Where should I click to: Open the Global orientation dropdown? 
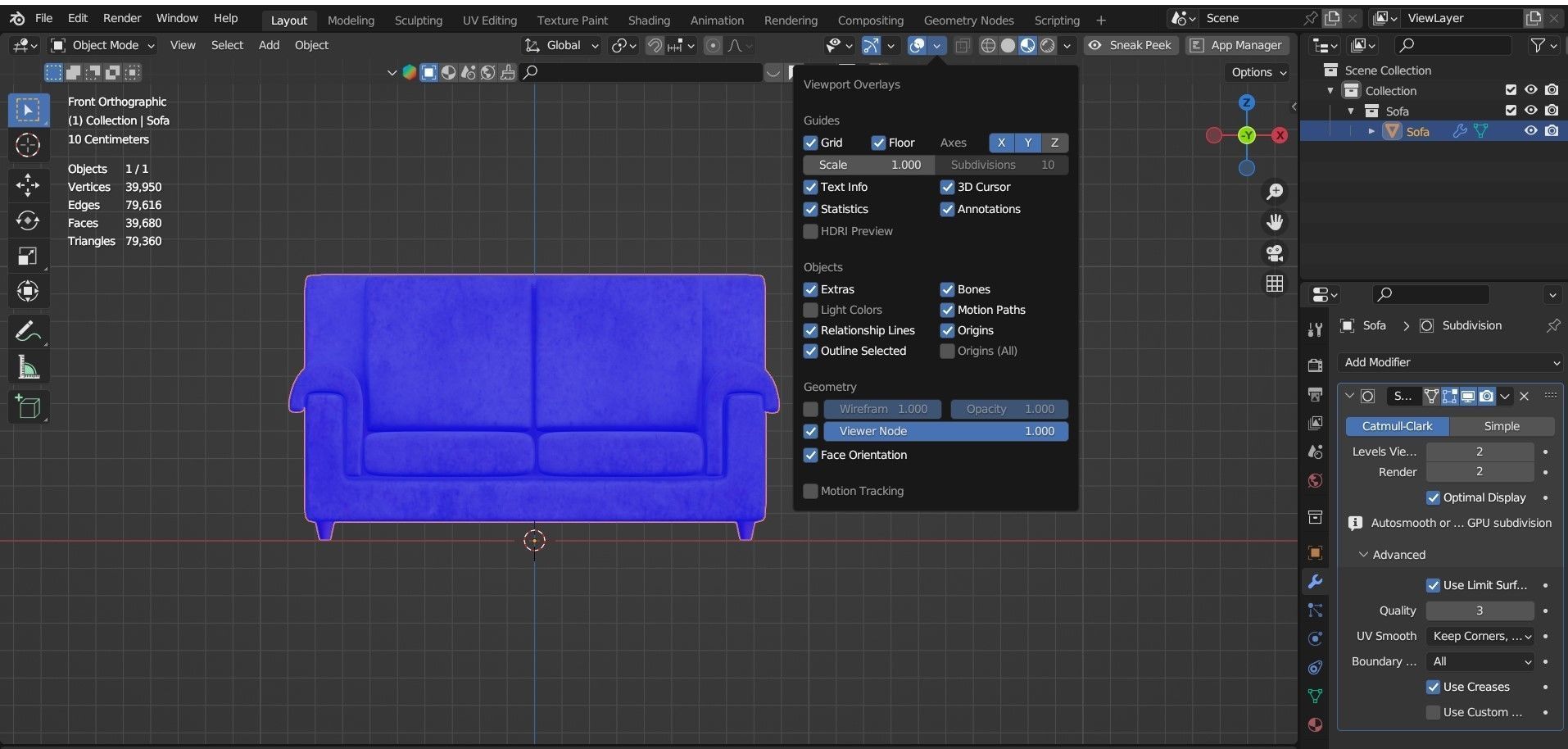coord(562,46)
